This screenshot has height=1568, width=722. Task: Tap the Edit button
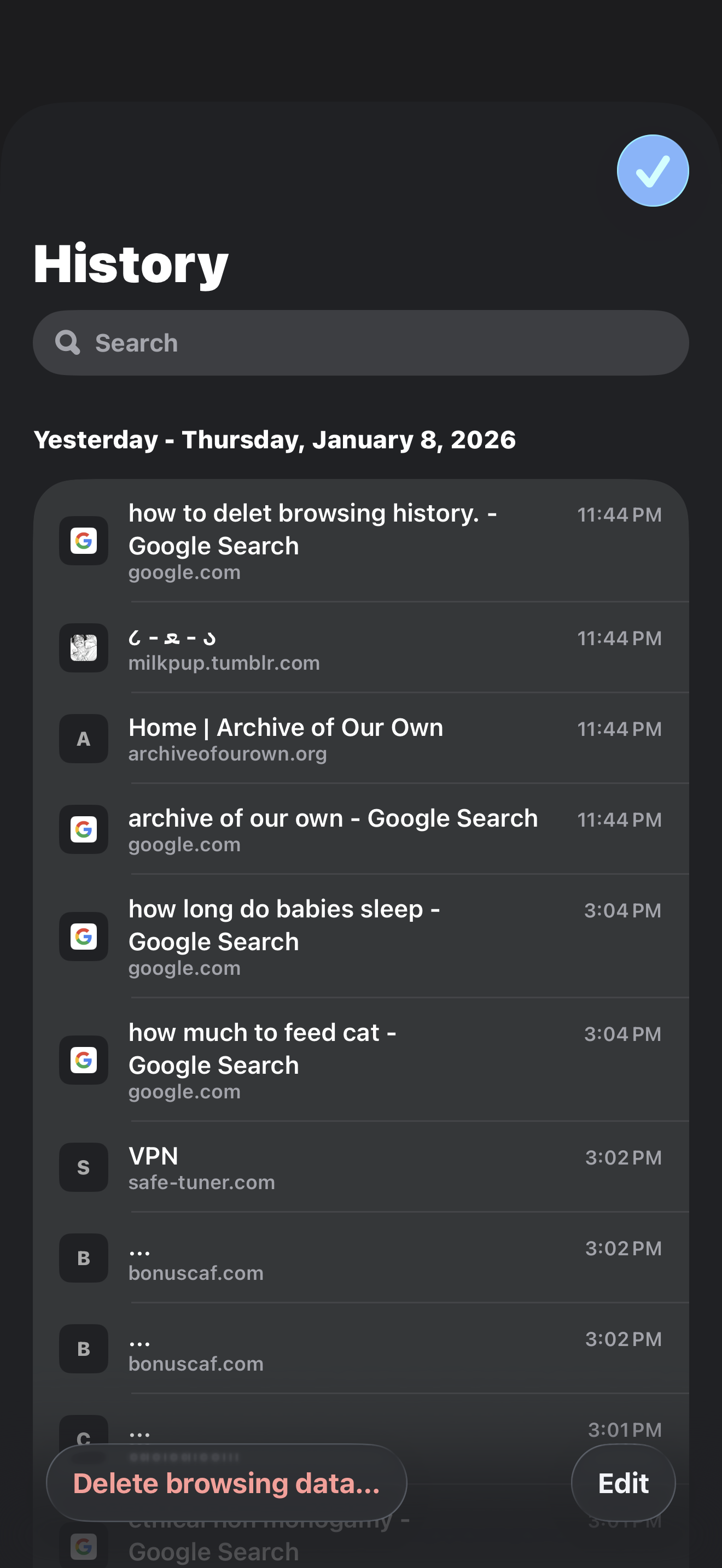pos(623,1483)
